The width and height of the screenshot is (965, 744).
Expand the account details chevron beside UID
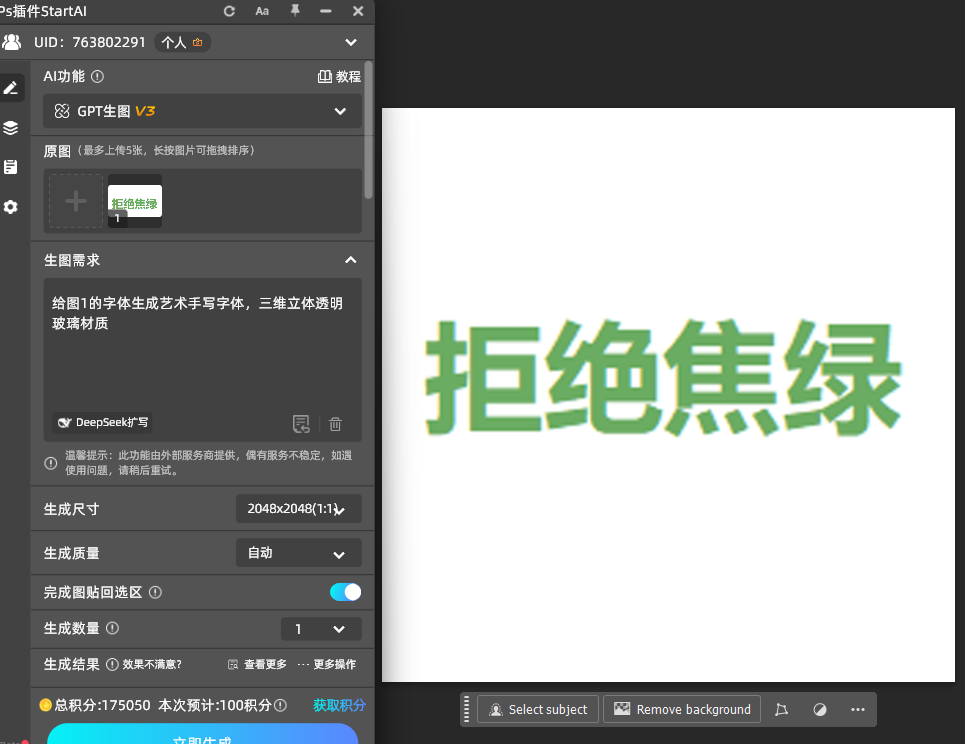[x=351, y=42]
